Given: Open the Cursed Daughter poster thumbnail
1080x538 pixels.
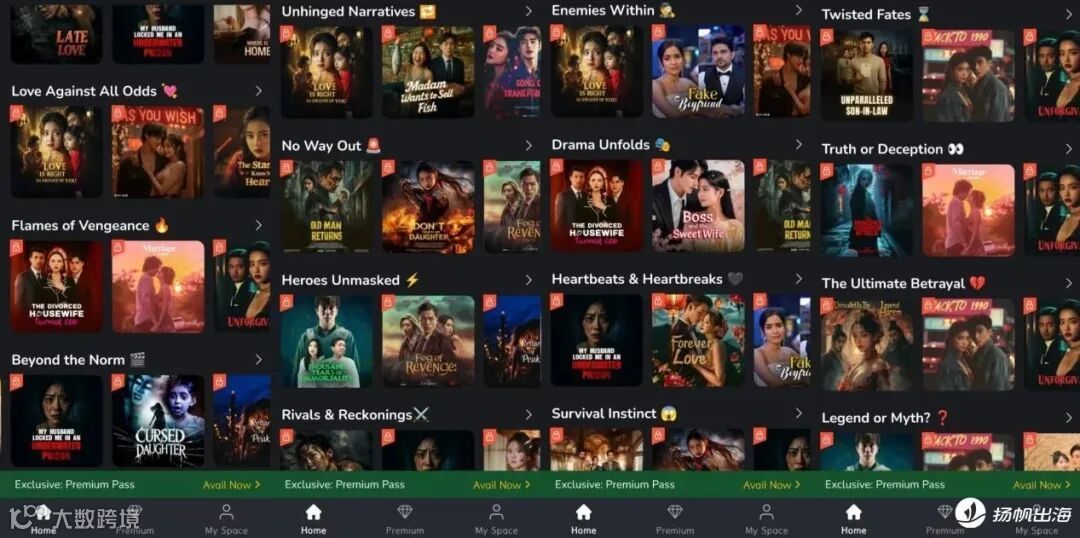Looking at the screenshot, I should pyautogui.click(x=158, y=421).
